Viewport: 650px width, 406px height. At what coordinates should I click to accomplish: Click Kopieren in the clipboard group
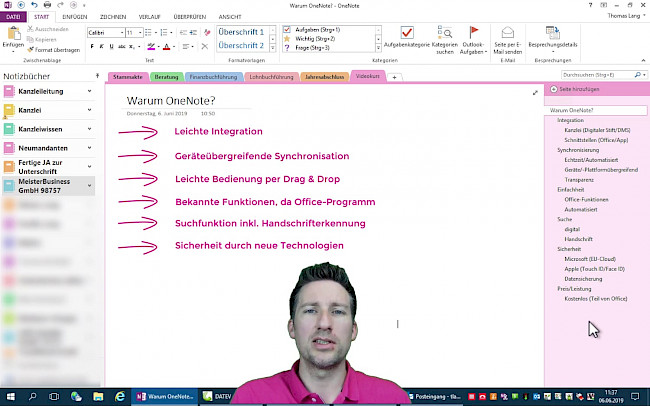click(x=42, y=39)
